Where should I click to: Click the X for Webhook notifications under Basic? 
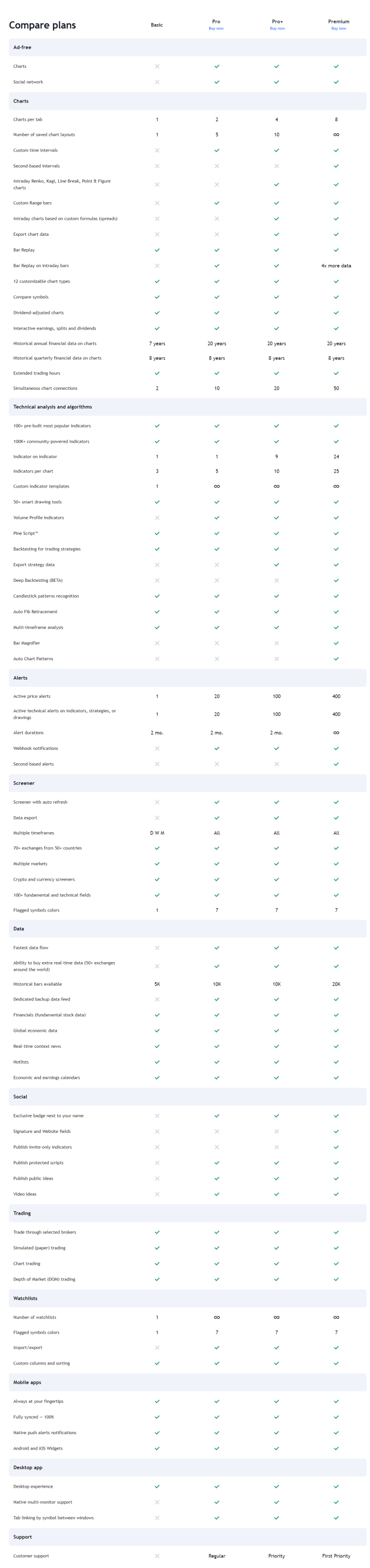click(157, 748)
